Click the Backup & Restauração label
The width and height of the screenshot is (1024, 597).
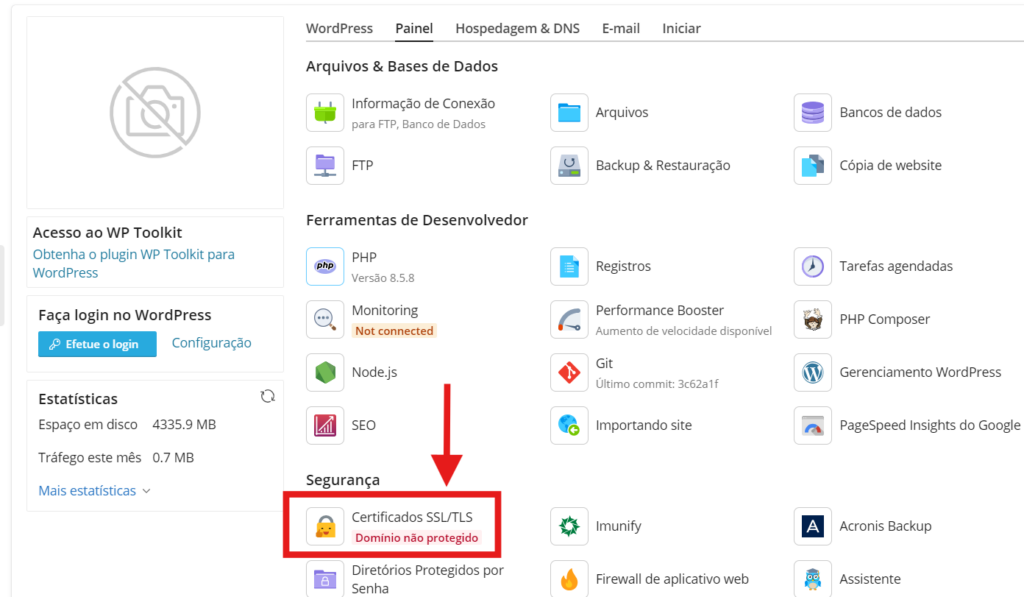pos(663,165)
